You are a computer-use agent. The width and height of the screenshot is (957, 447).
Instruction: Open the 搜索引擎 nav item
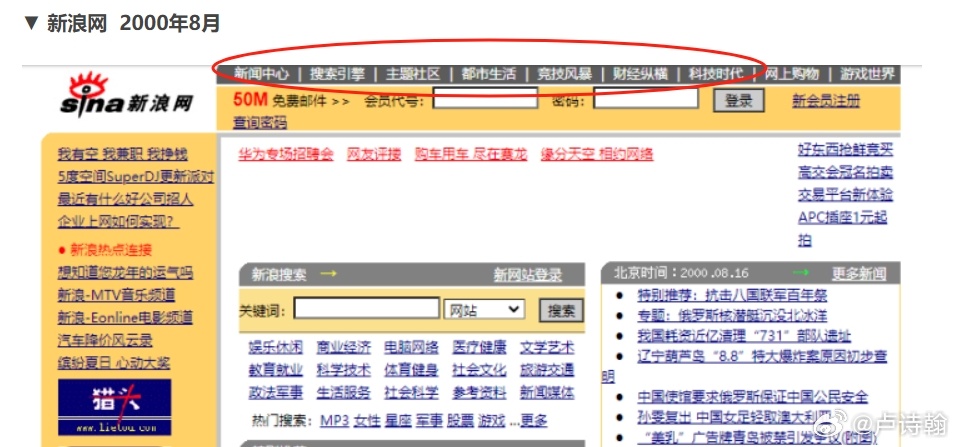(x=337, y=74)
